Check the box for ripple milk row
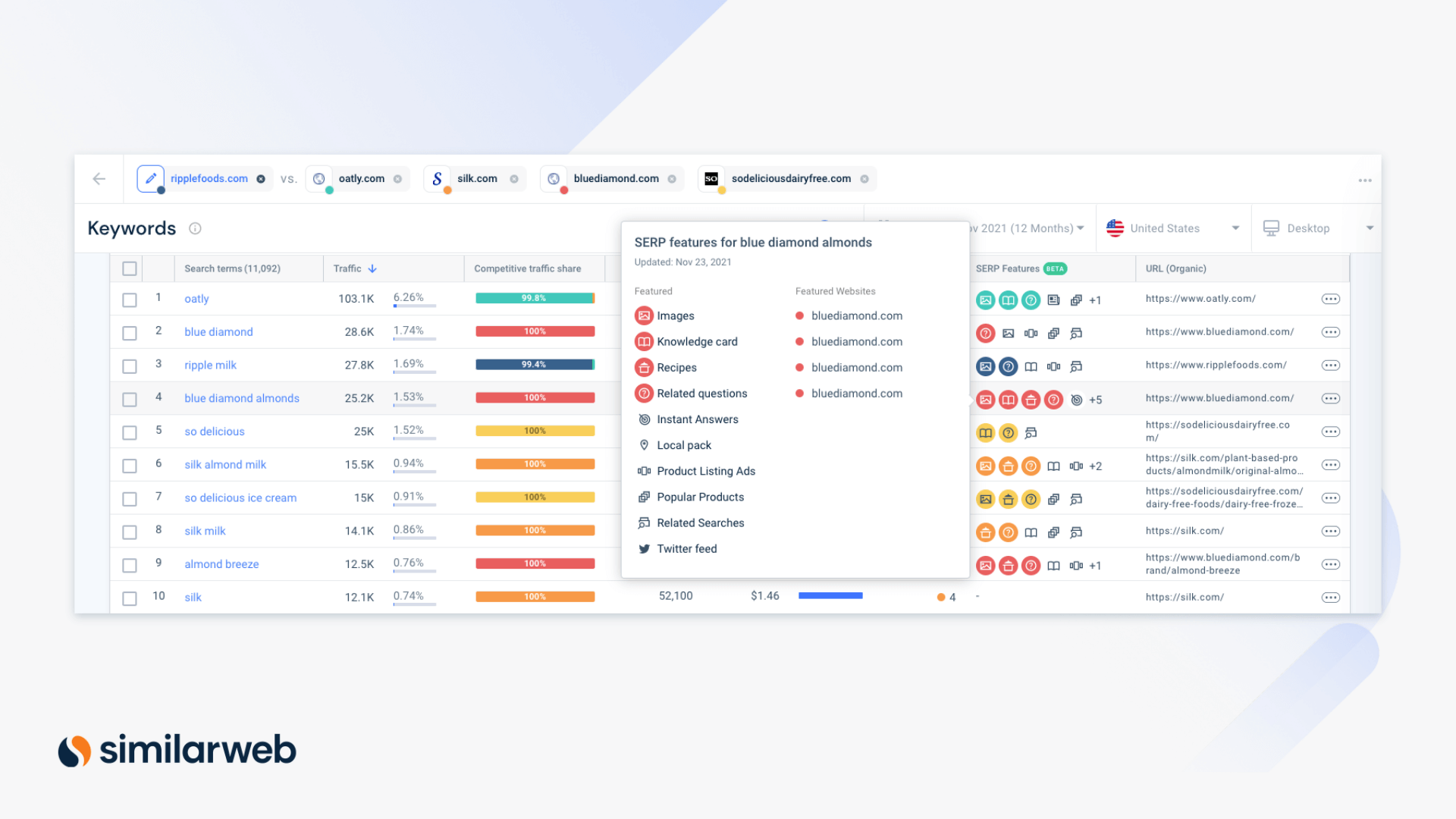The width and height of the screenshot is (1456, 819). (130, 366)
